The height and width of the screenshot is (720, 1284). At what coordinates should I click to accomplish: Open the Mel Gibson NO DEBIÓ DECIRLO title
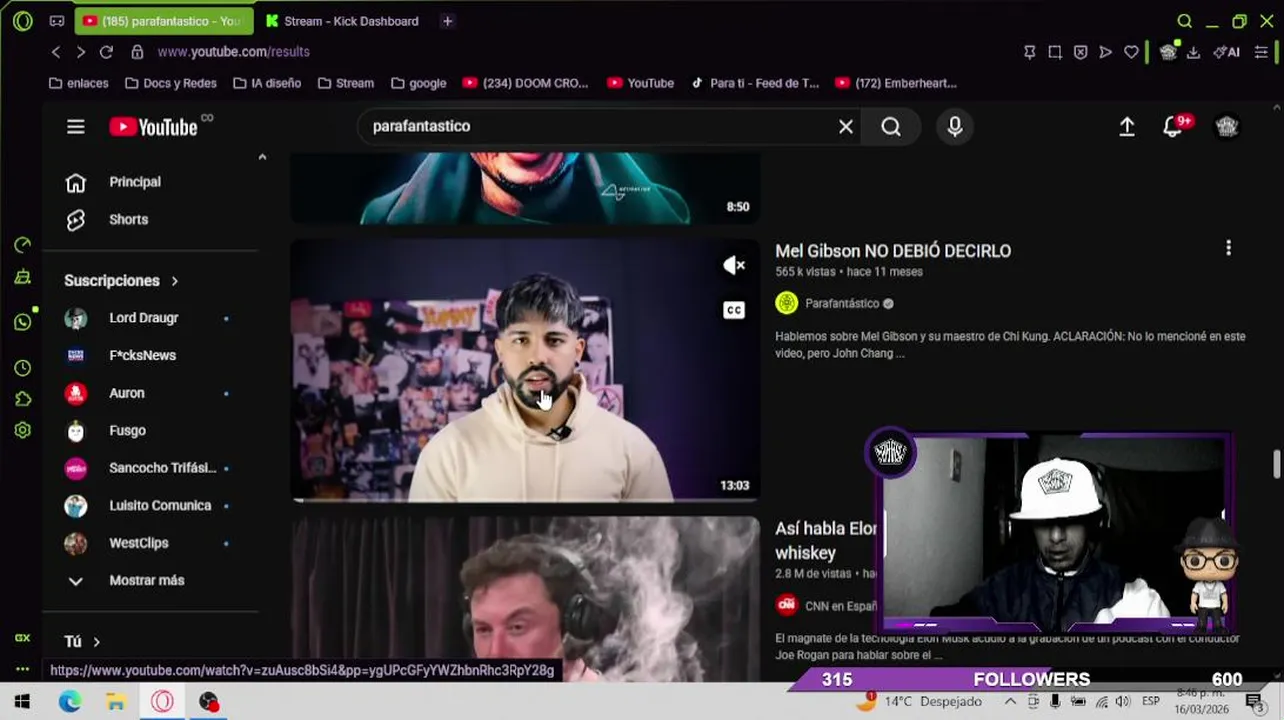[x=893, y=251]
